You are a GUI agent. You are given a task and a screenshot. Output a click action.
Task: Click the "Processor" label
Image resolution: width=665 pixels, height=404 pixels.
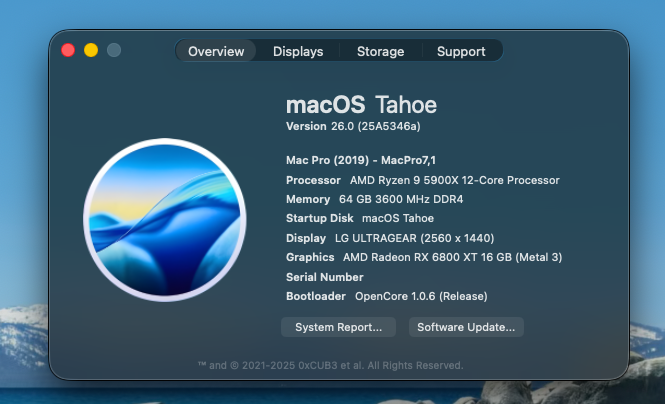313,180
